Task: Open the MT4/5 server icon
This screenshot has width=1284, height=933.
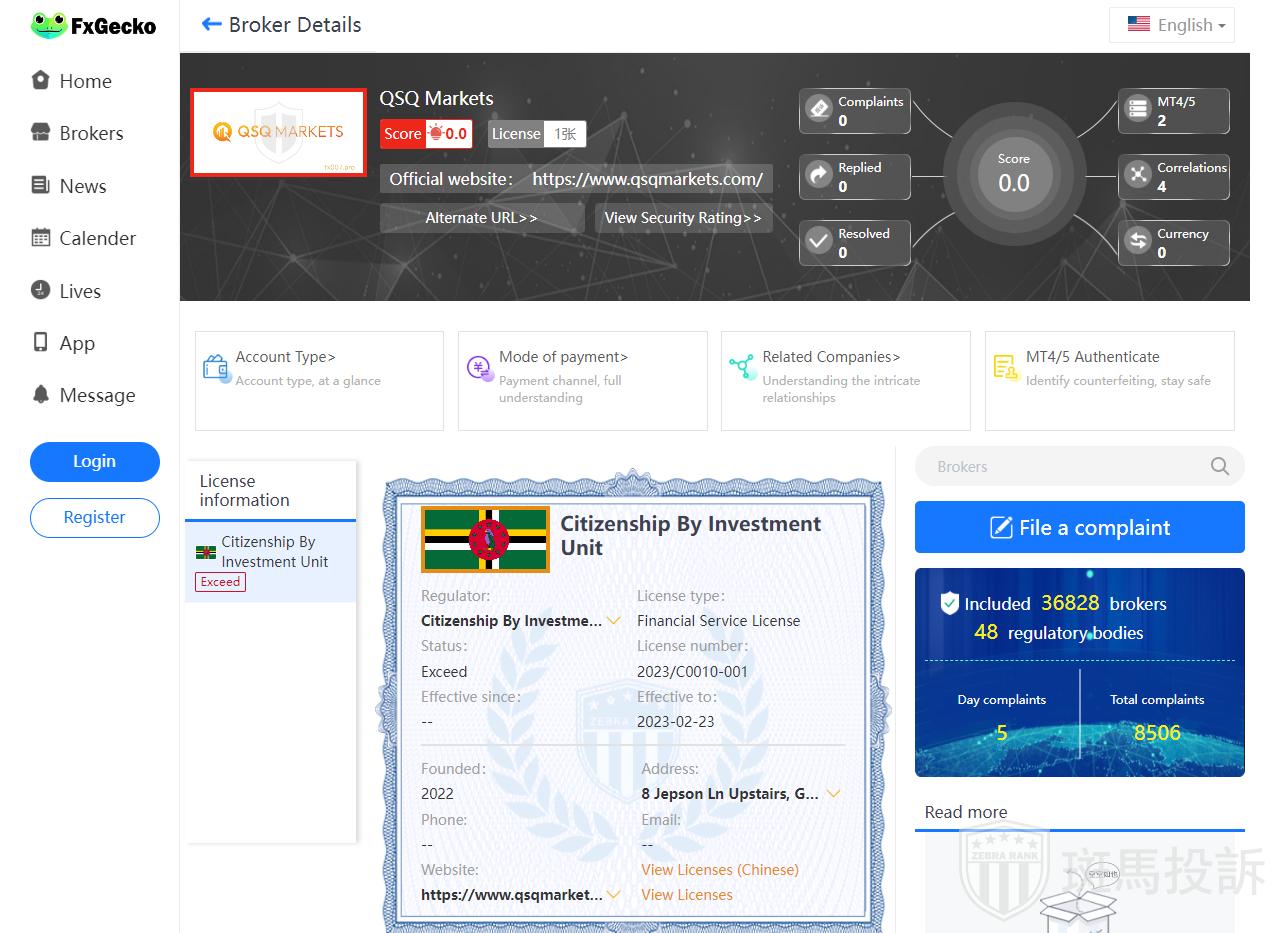Action: tap(1138, 110)
